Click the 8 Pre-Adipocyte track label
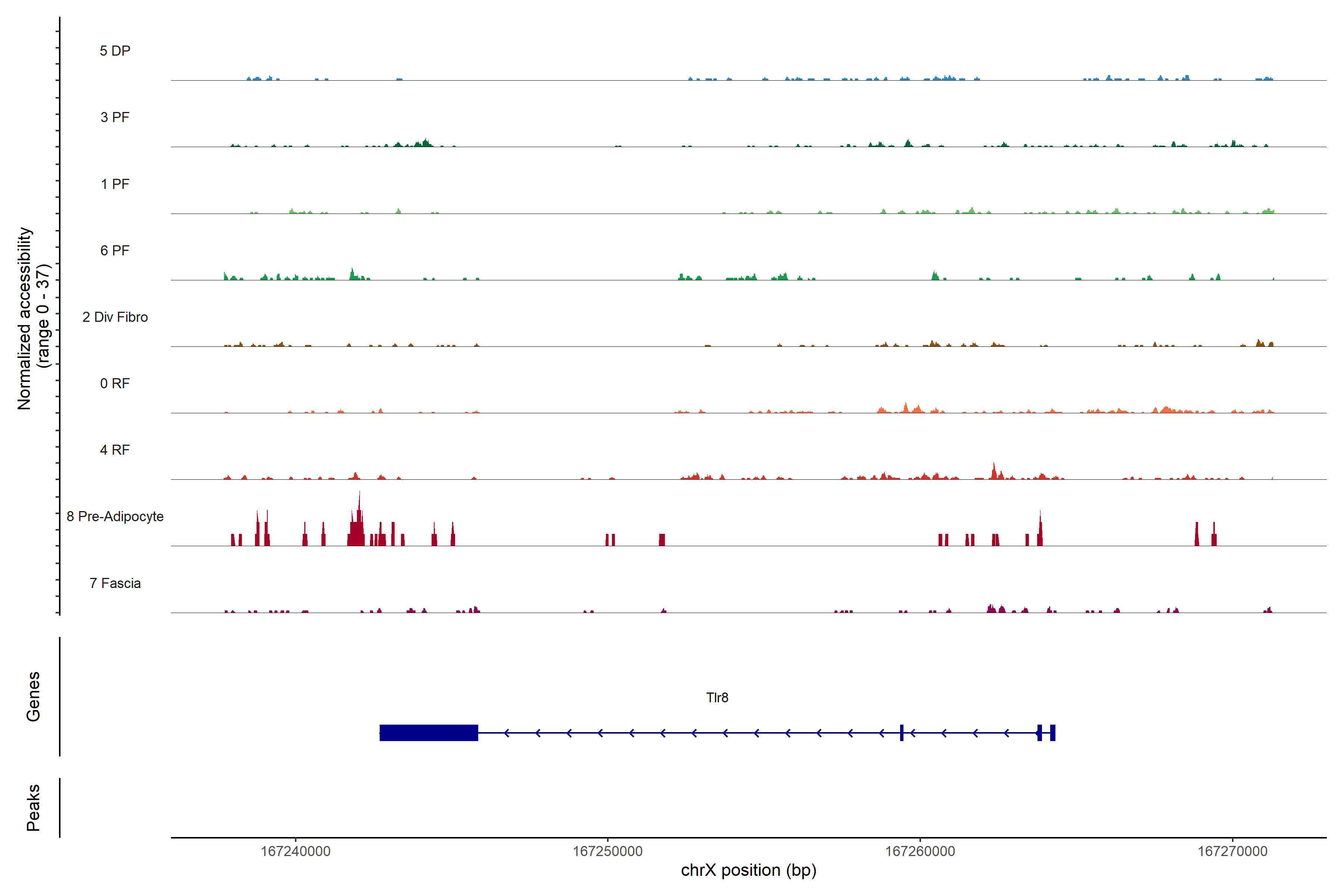The image size is (1344, 896). [115, 517]
